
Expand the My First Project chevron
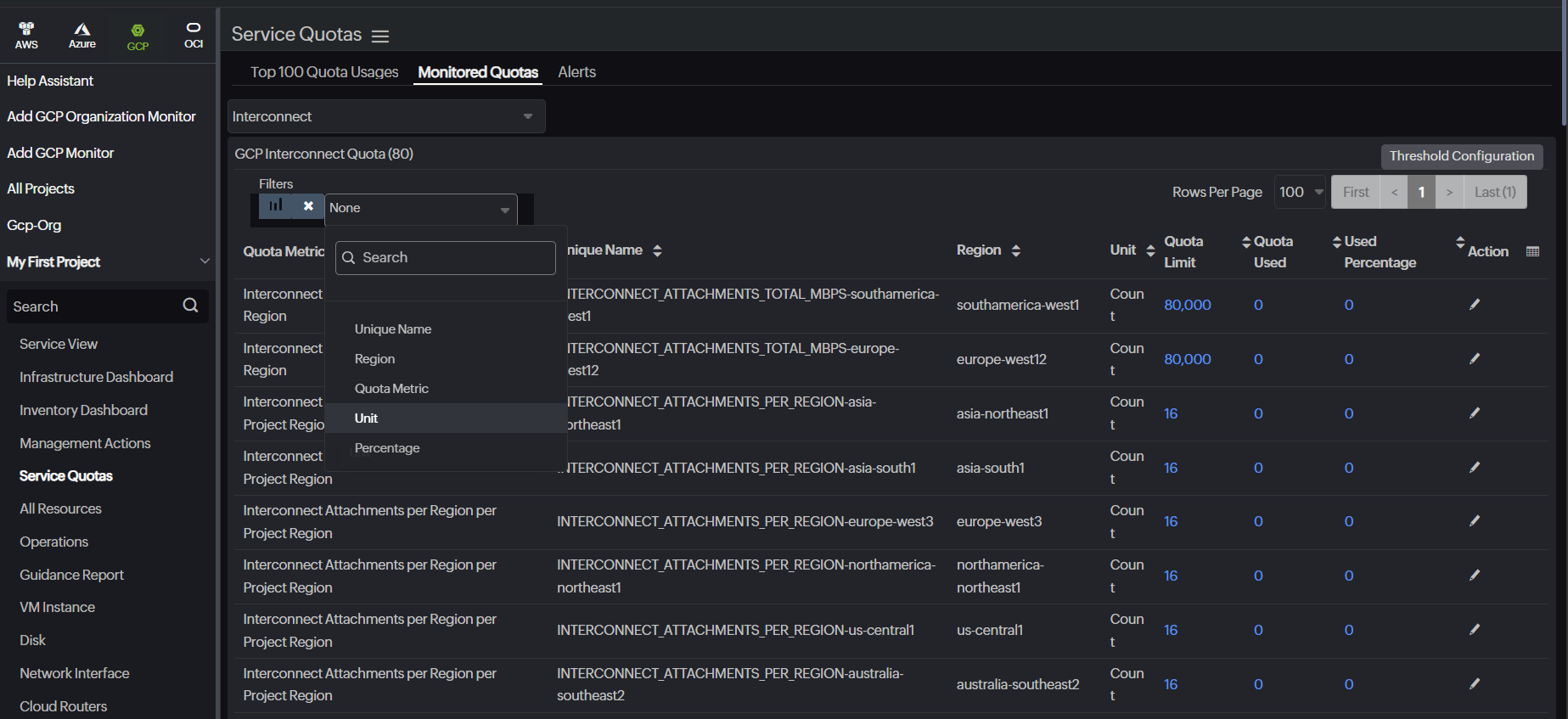pos(204,261)
